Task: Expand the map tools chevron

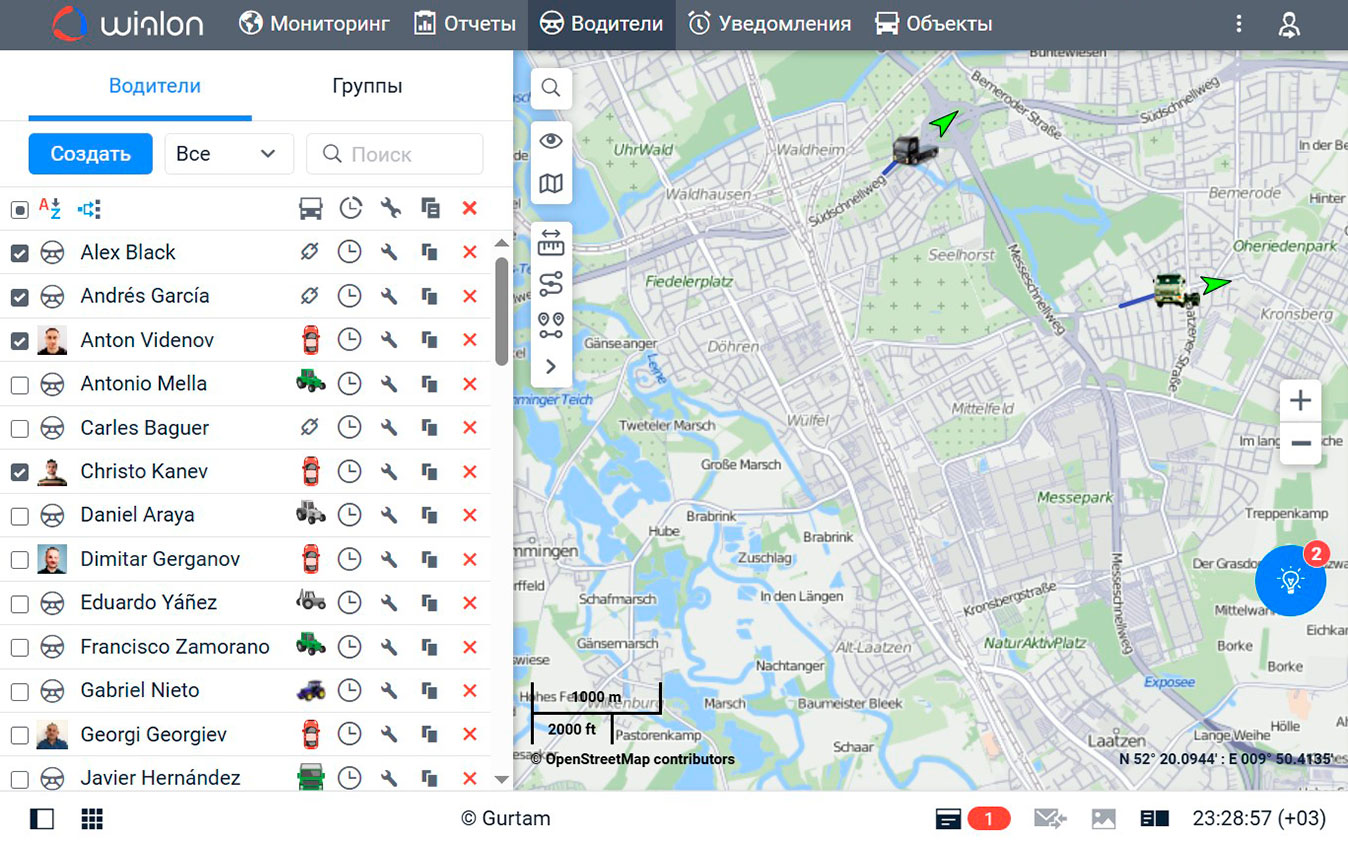Action: point(551,367)
